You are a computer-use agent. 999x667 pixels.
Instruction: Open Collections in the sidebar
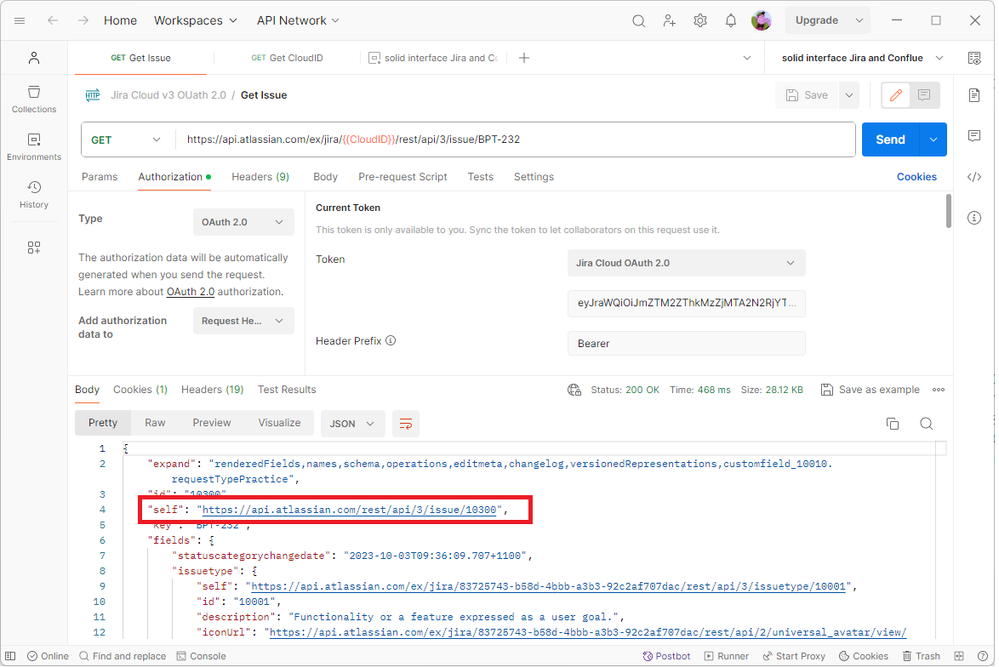click(x=34, y=99)
